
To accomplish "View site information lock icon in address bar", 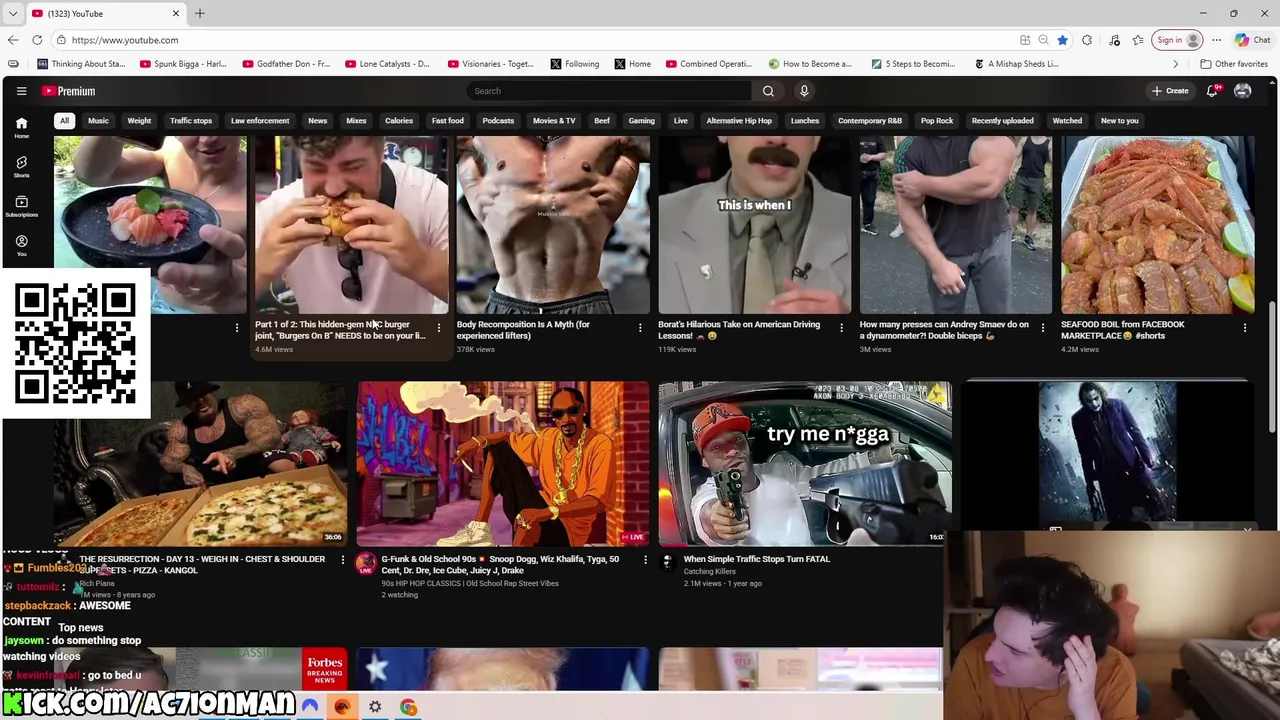I will (61, 40).
